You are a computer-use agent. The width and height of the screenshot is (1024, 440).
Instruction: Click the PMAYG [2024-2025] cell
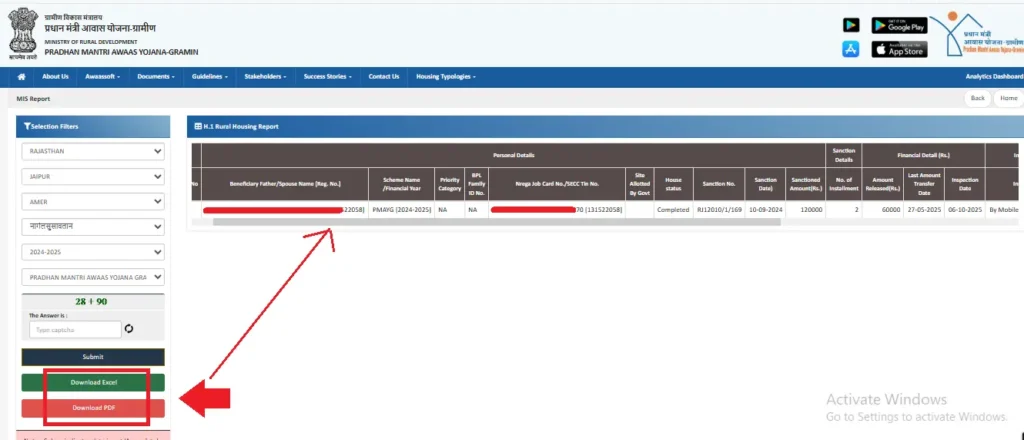pyautogui.click(x=402, y=210)
